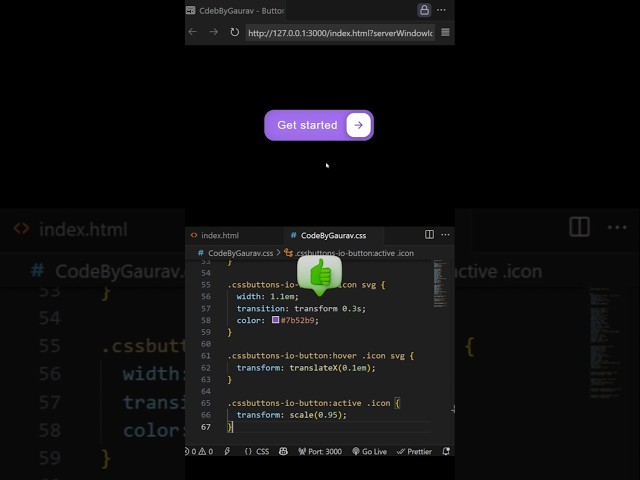Click the closing brace on line 63
This screenshot has height=480, width=640.
(x=229, y=379)
